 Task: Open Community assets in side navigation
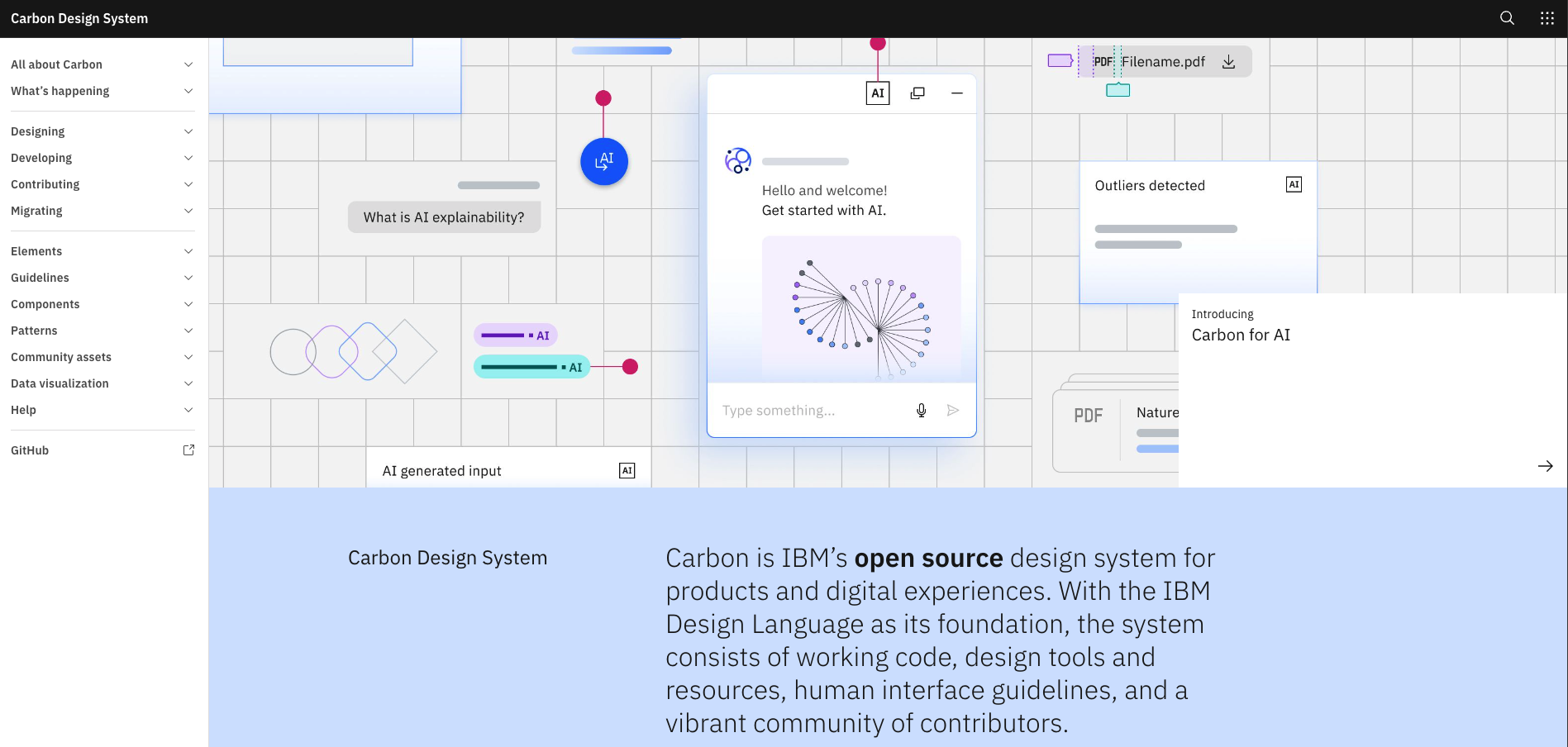point(102,357)
